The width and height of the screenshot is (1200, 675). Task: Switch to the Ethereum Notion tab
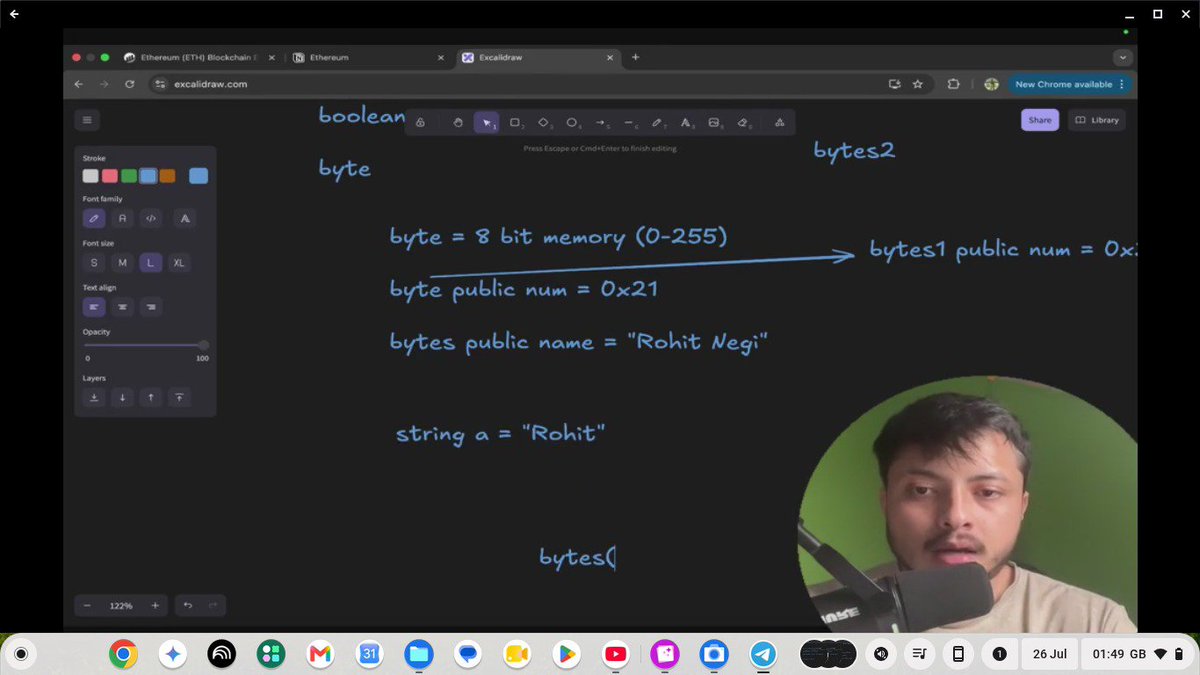(369, 57)
